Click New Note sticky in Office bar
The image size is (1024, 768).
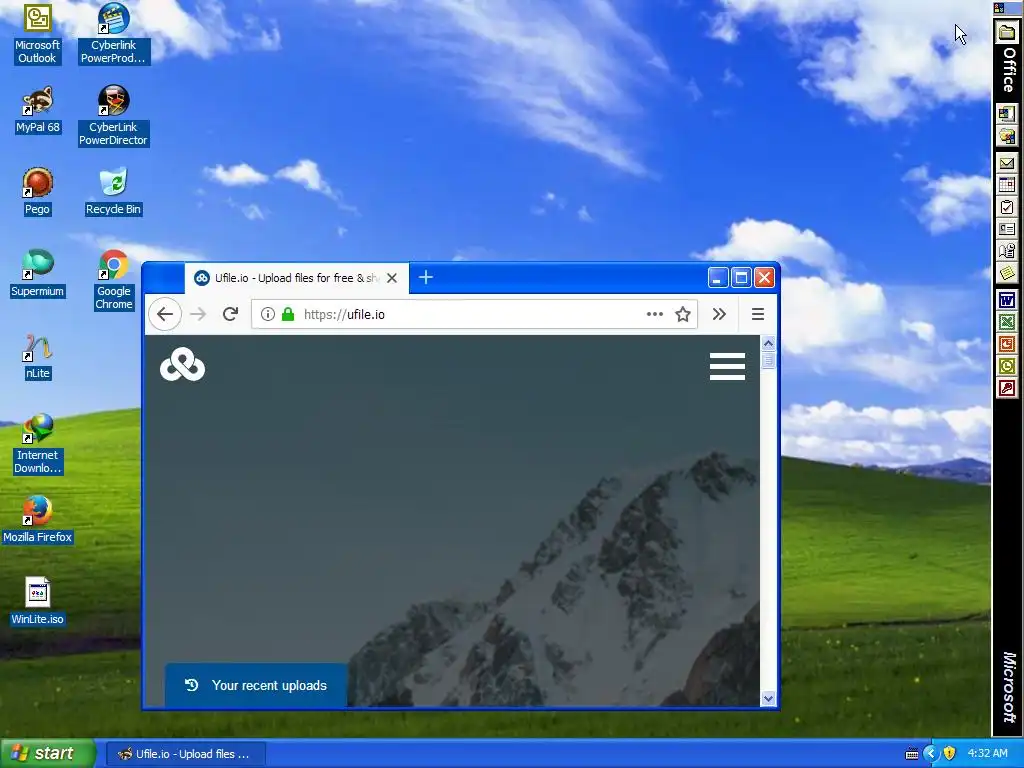tap(1007, 272)
